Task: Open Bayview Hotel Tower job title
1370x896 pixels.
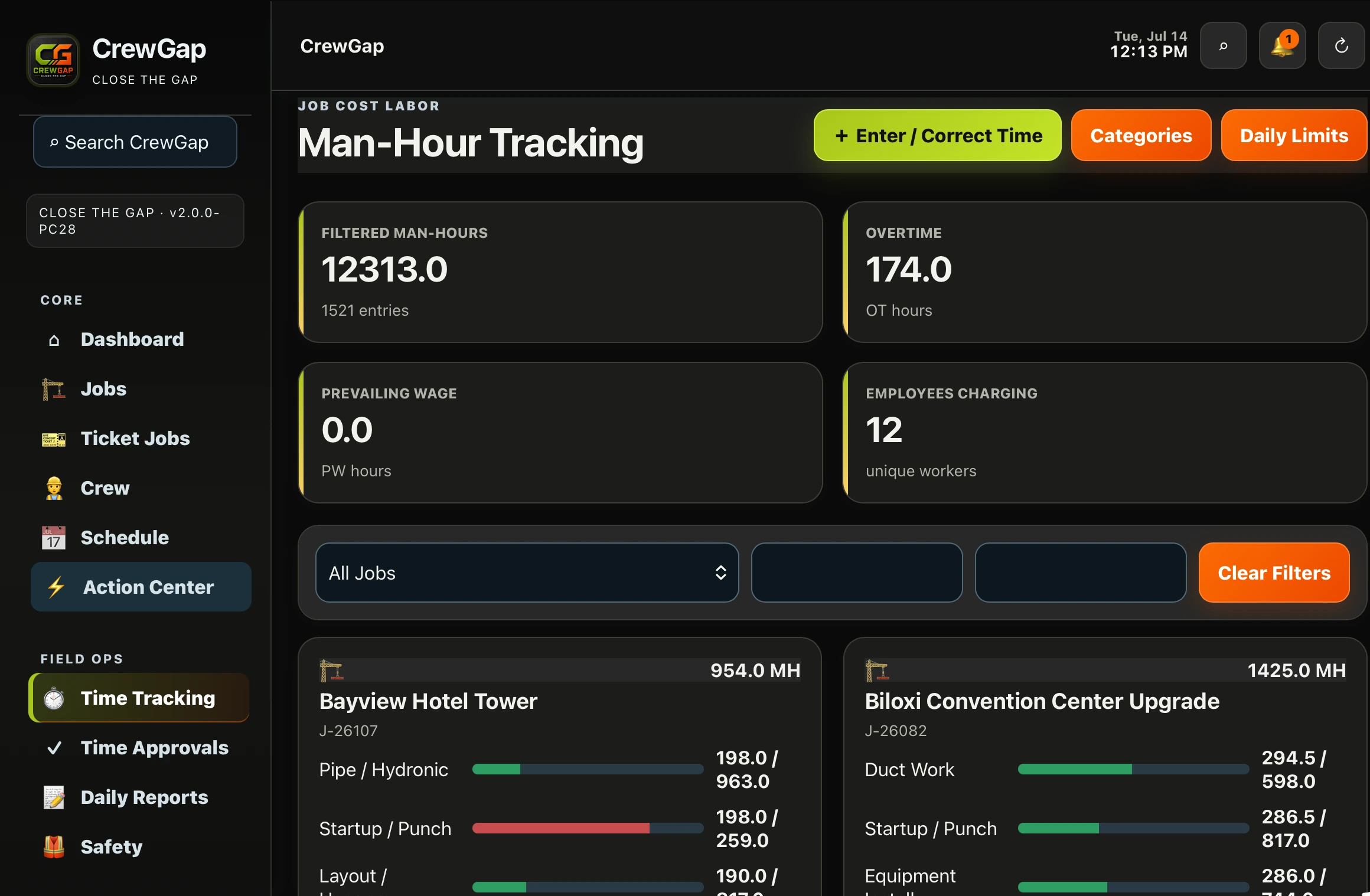Action: coord(428,702)
